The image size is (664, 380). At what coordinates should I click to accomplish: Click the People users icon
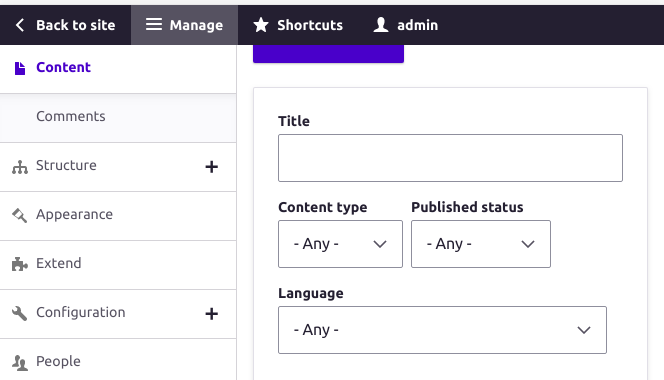[19, 363]
